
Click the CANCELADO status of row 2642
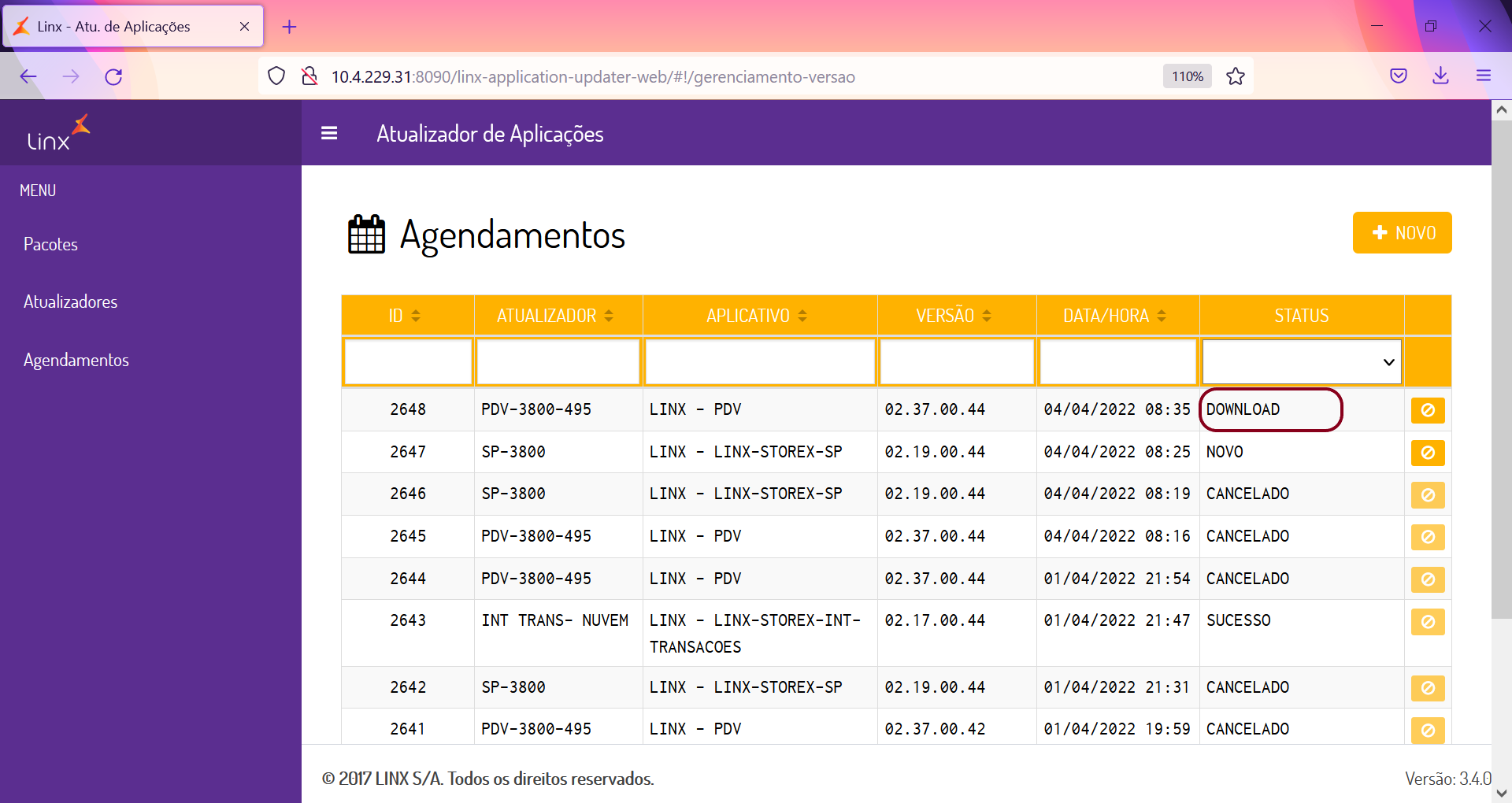(x=1247, y=687)
